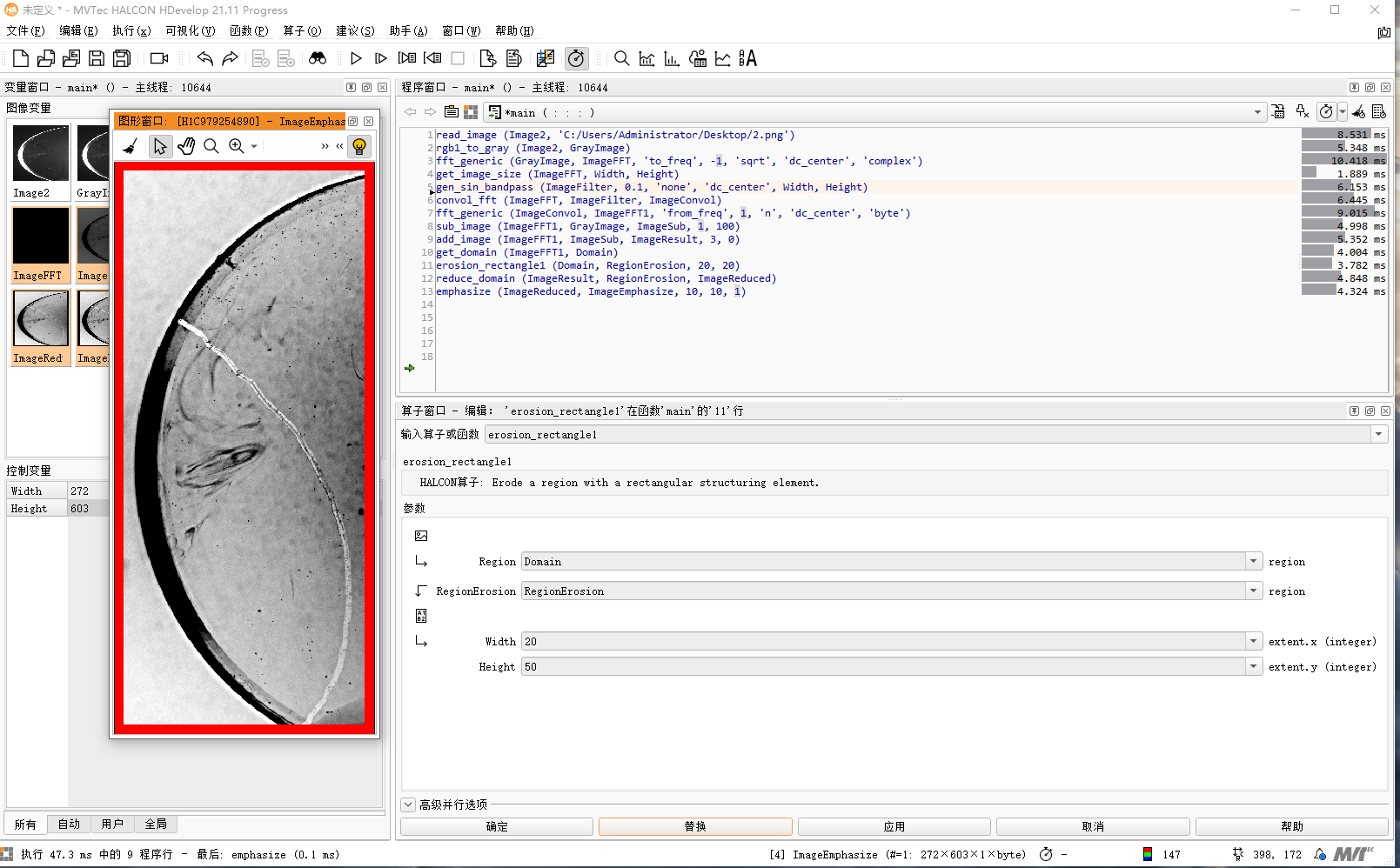Viewport: 1400px width, 868px height.
Task: Open the operator name input dropdown
Action: point(1379,434)
